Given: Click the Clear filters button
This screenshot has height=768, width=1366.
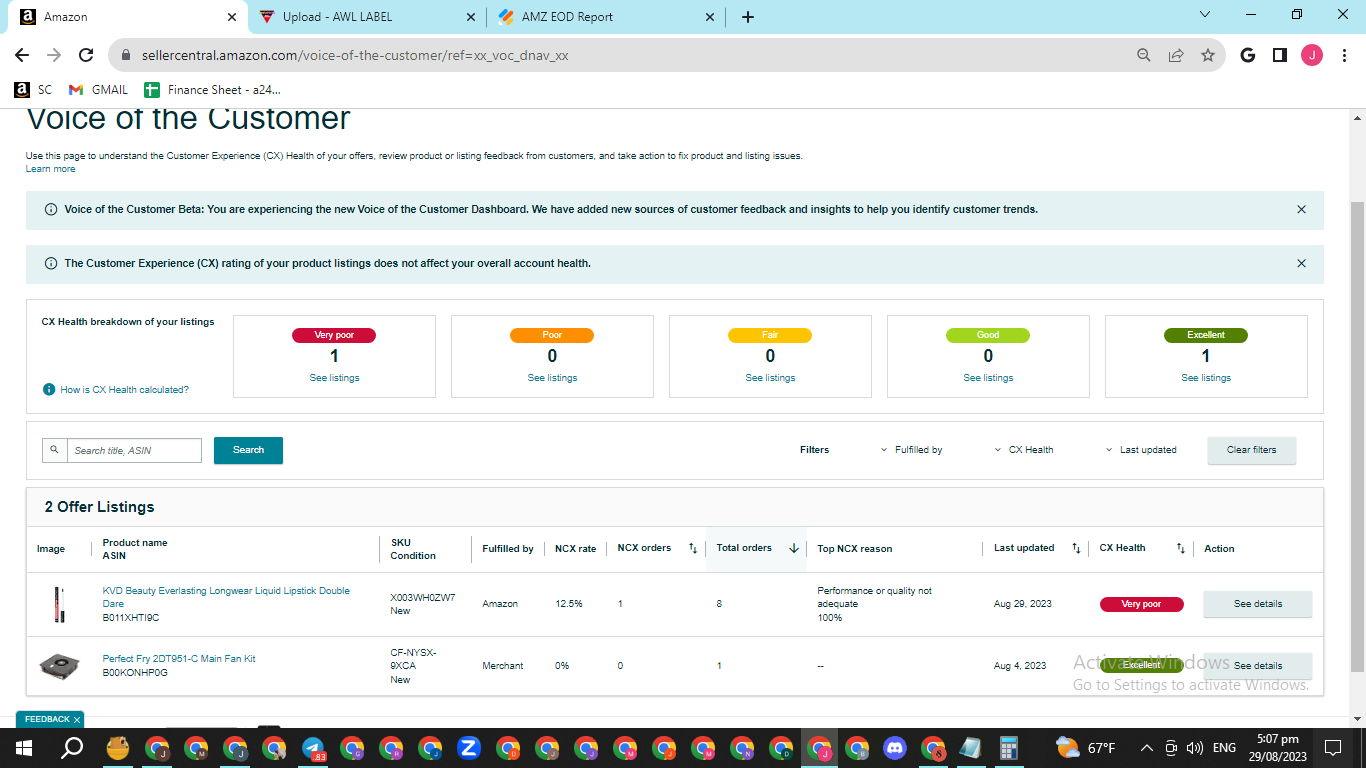Looking at the screenshot, I should (1251, 450).
